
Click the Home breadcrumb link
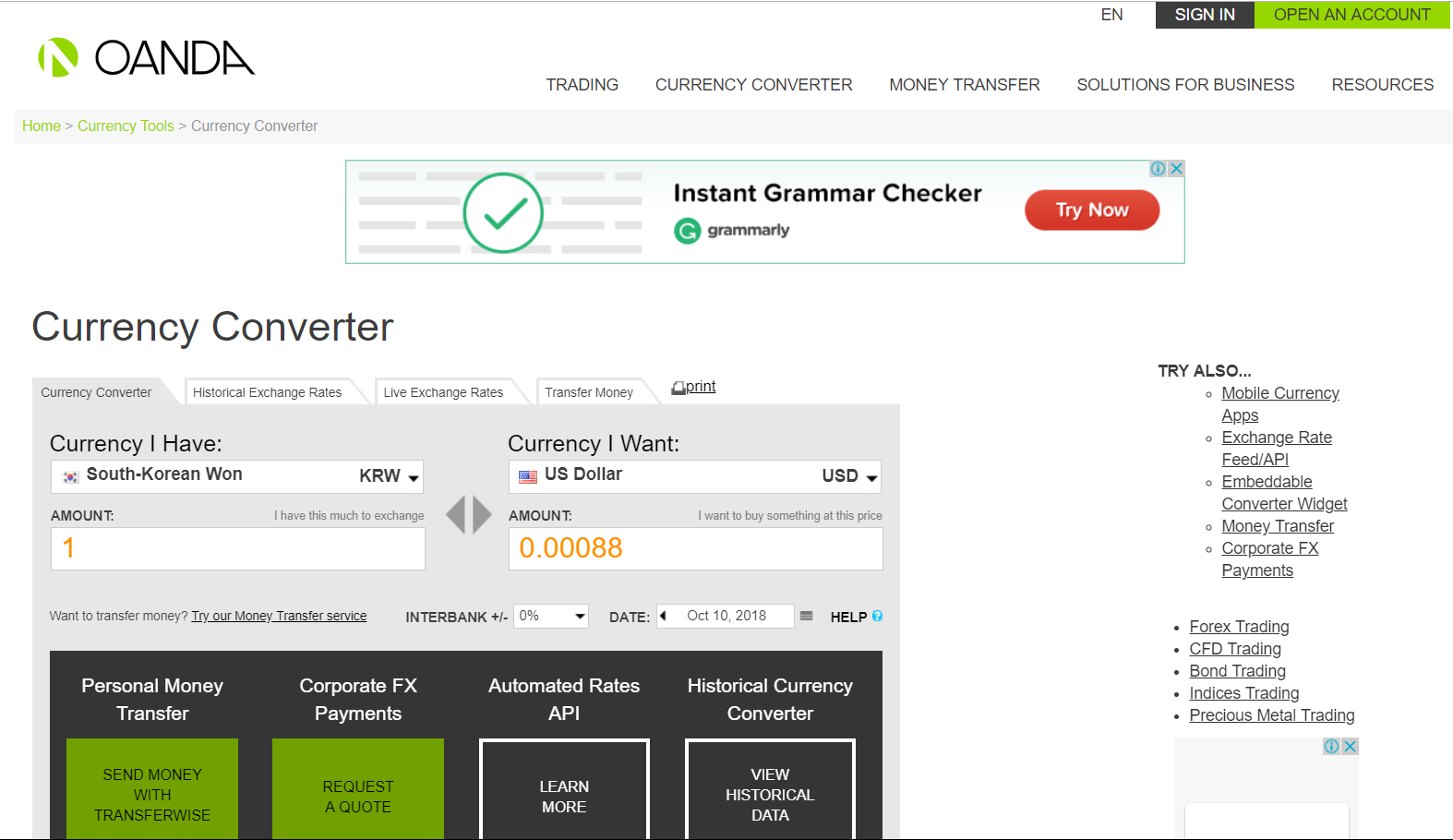pos(42,126)
